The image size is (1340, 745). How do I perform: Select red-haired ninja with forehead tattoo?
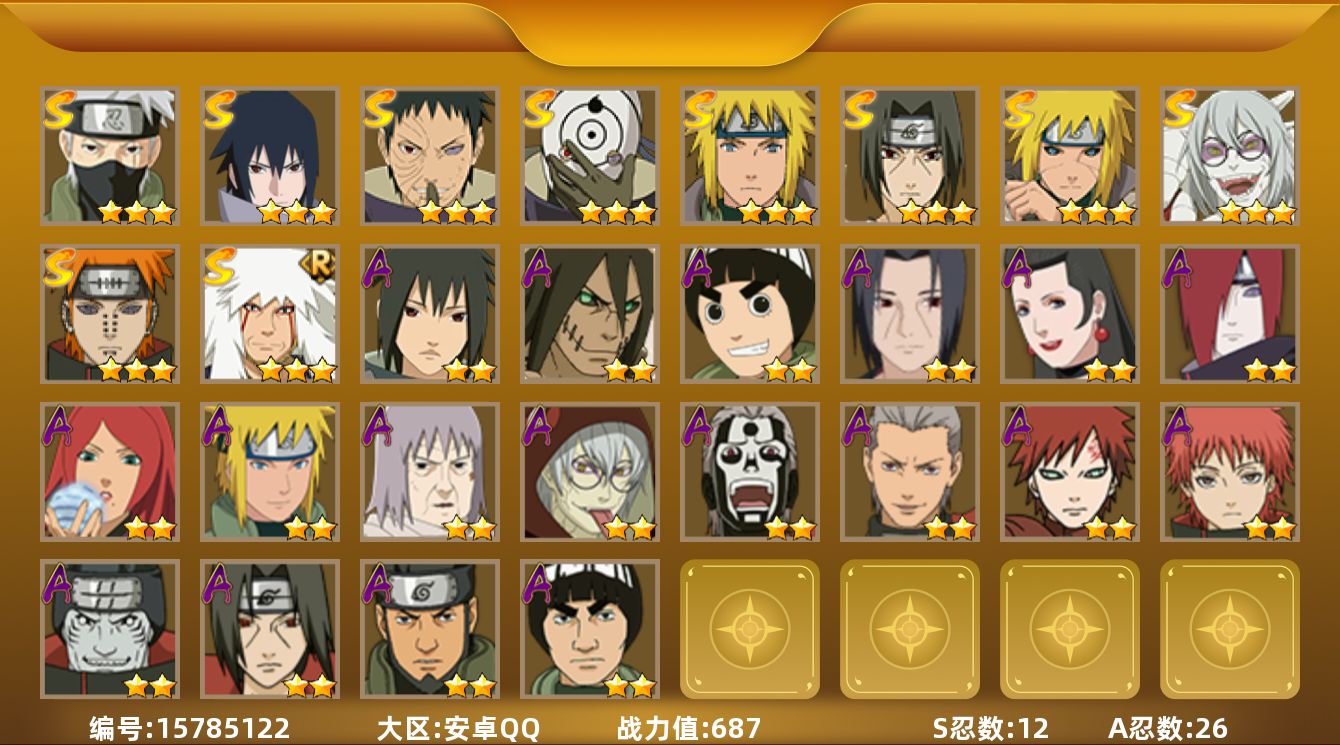(x=1070, y=472)
